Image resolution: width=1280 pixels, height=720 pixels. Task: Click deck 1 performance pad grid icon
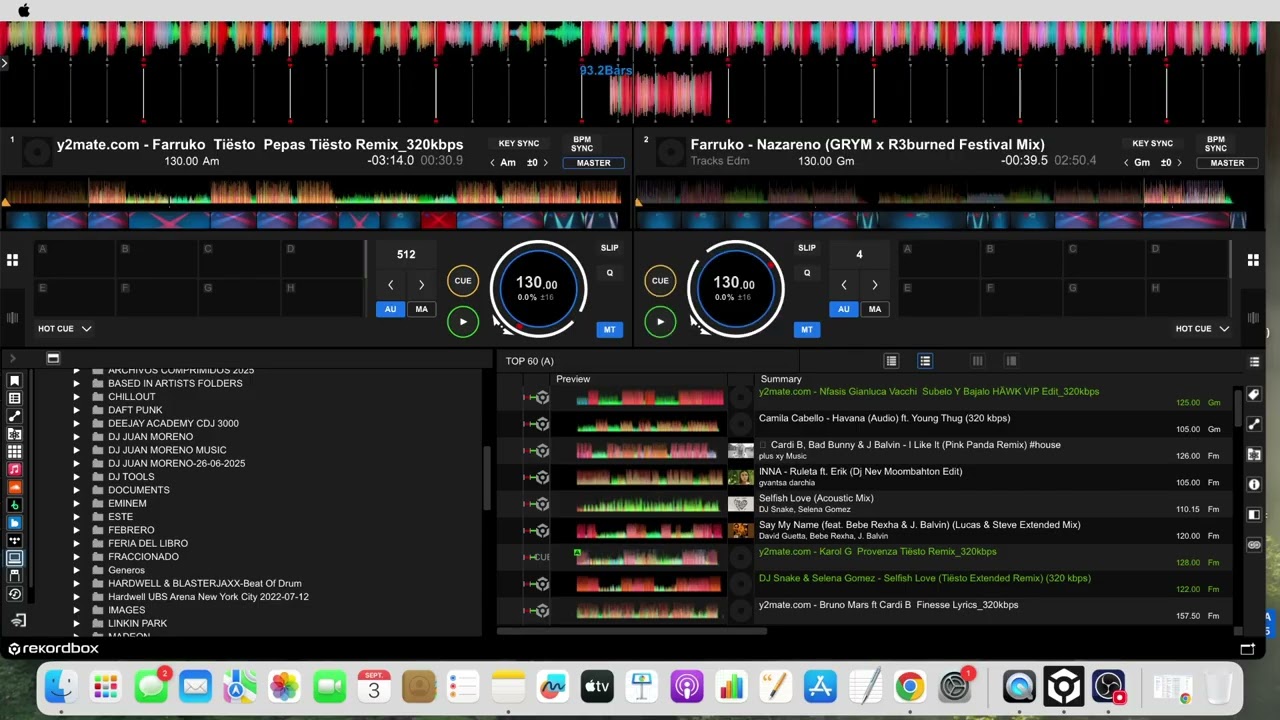click(x=12, y=260)
